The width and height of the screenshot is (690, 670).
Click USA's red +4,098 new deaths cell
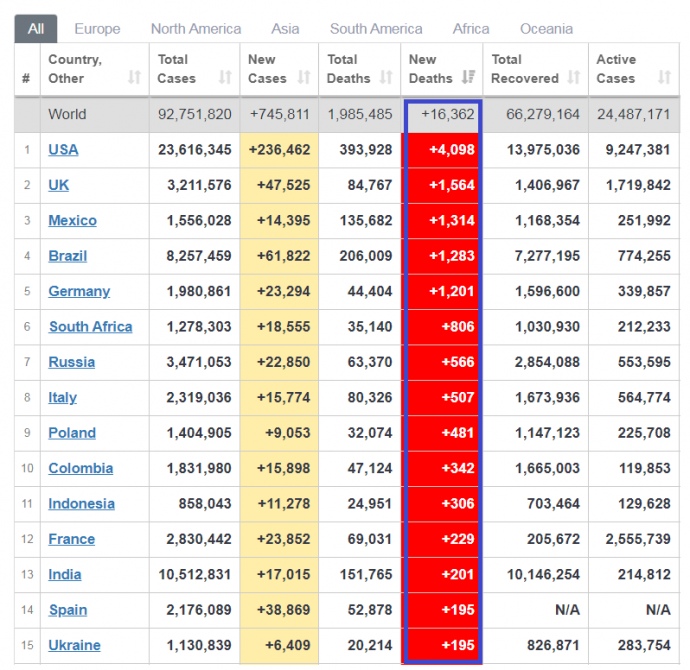pos(441,150)
